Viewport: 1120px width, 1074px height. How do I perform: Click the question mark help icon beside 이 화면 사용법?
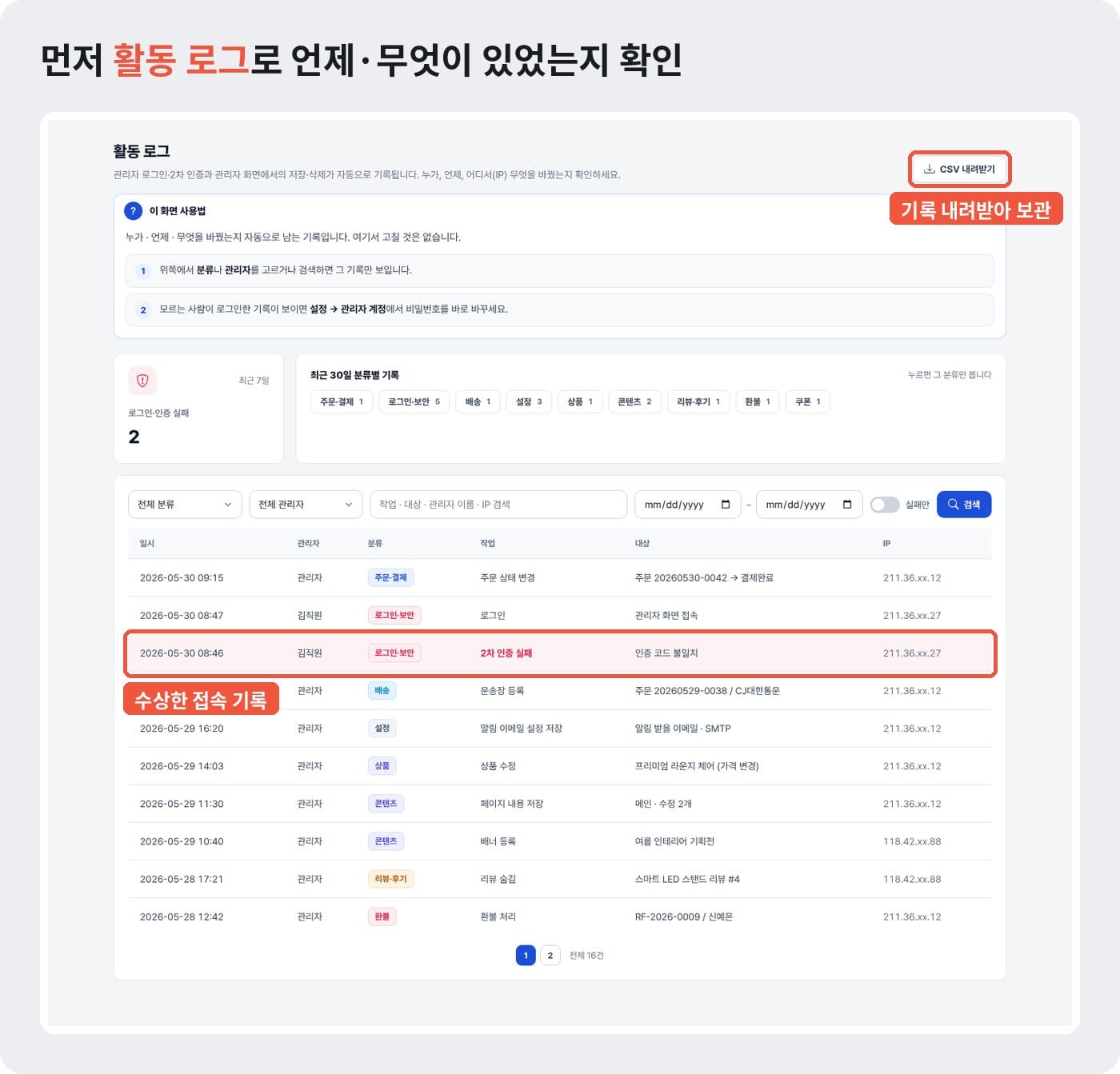(x=133, y=211)
